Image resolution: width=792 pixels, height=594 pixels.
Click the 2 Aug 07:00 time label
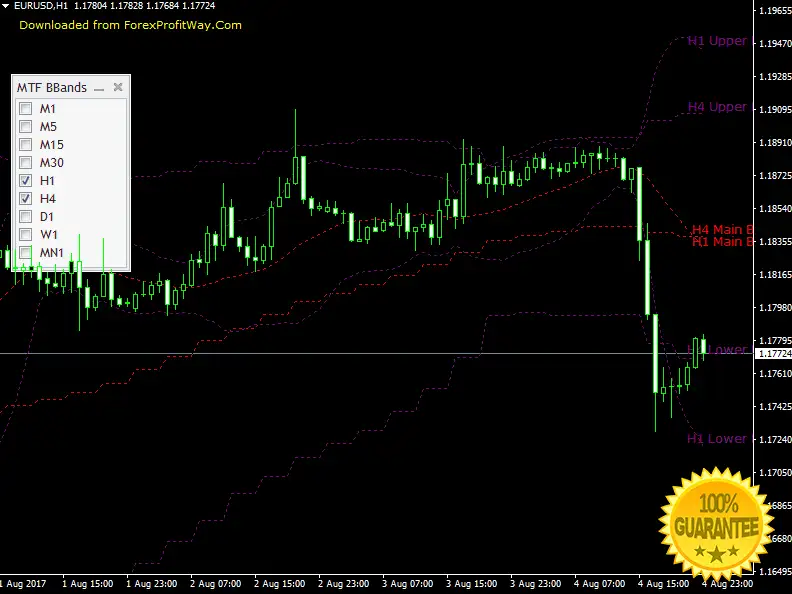tap(216, 584)
